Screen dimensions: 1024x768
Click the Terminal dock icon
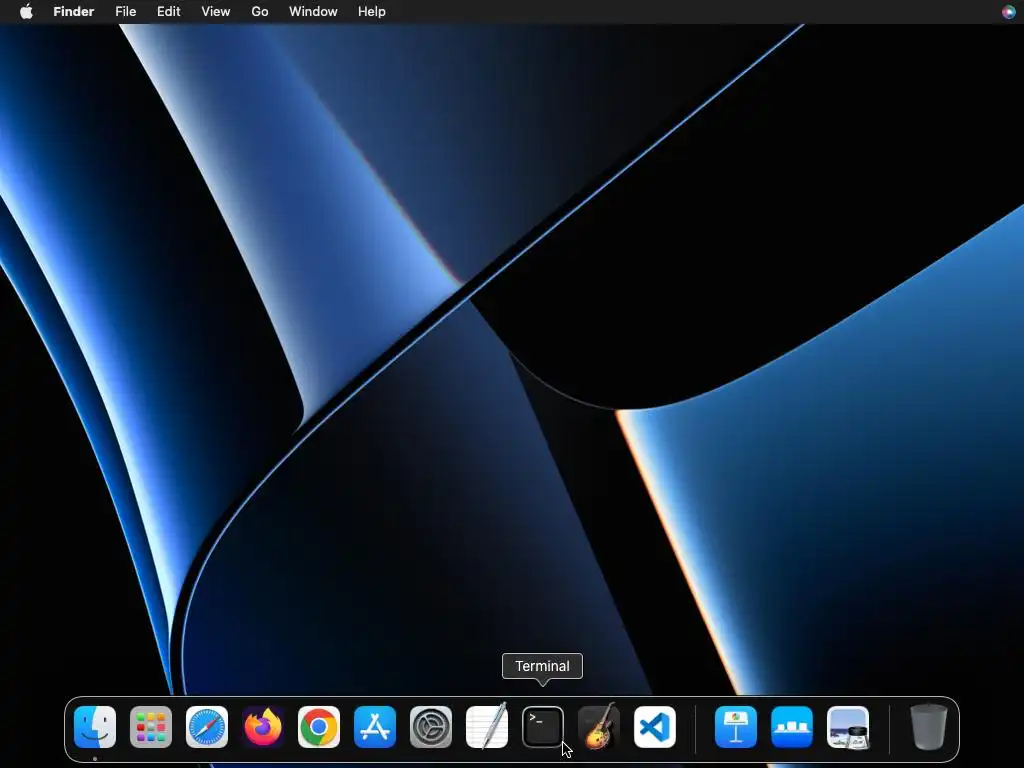543,727
